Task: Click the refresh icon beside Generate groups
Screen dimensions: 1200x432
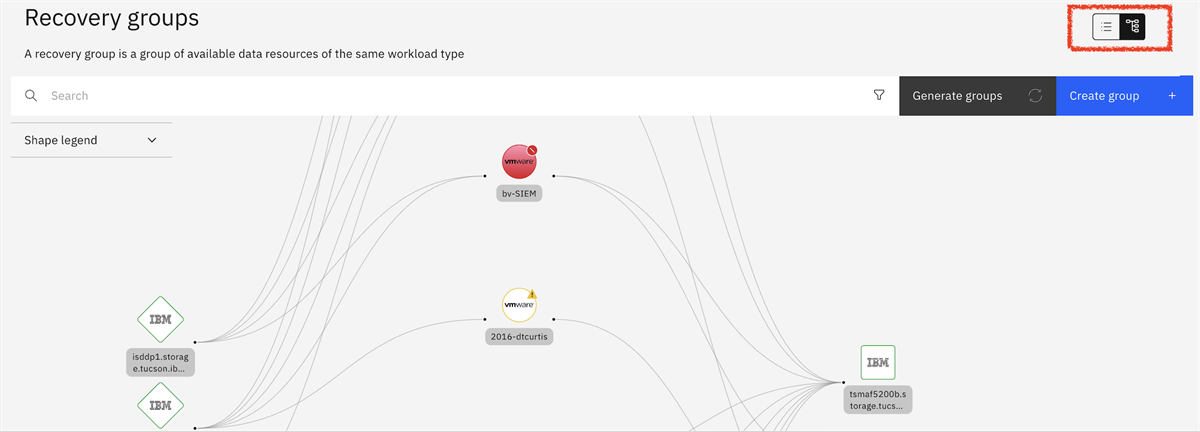Action: pos(1035,96)
